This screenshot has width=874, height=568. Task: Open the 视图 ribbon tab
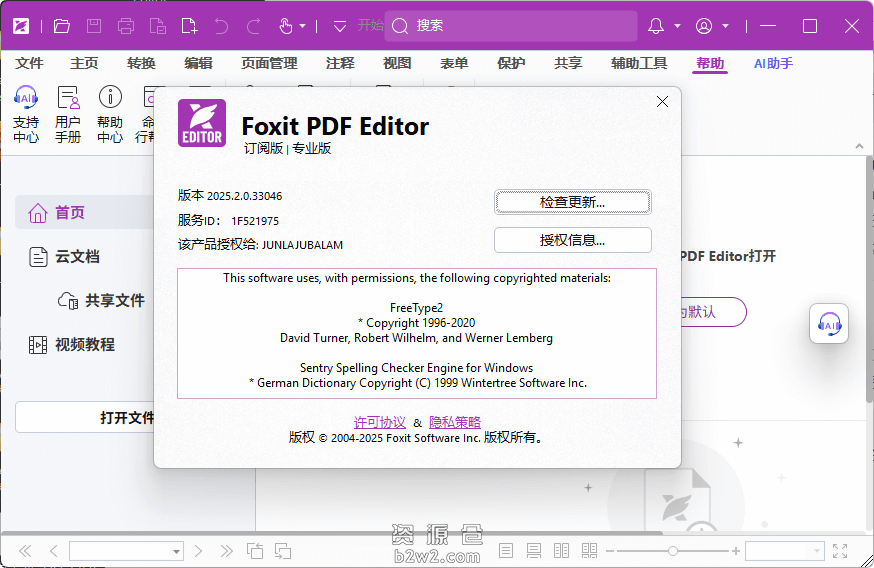pos(397,63)
